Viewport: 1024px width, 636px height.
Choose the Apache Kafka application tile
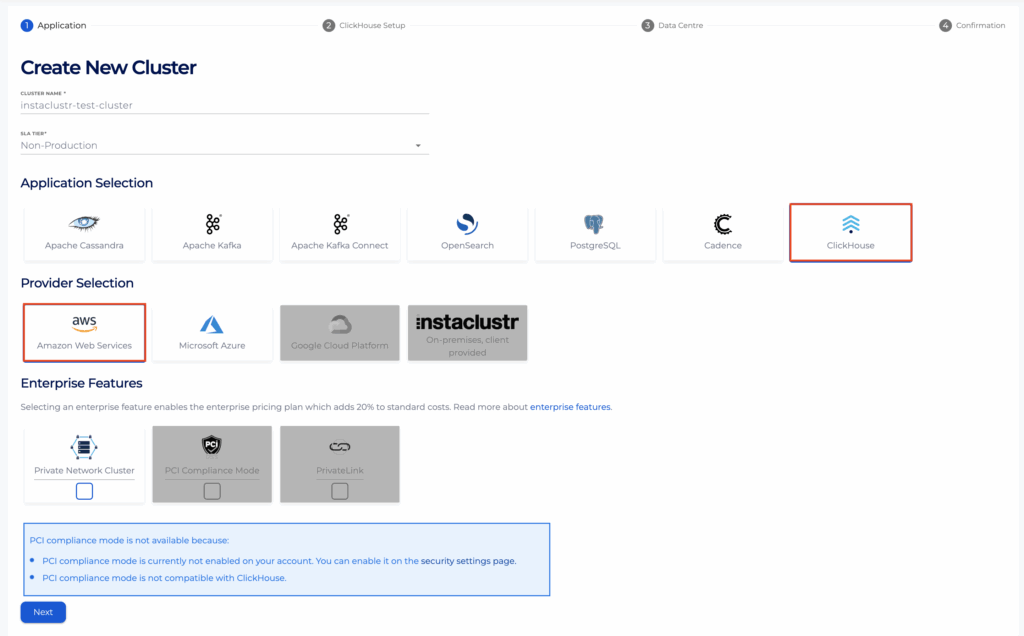(x=212, y=224)
